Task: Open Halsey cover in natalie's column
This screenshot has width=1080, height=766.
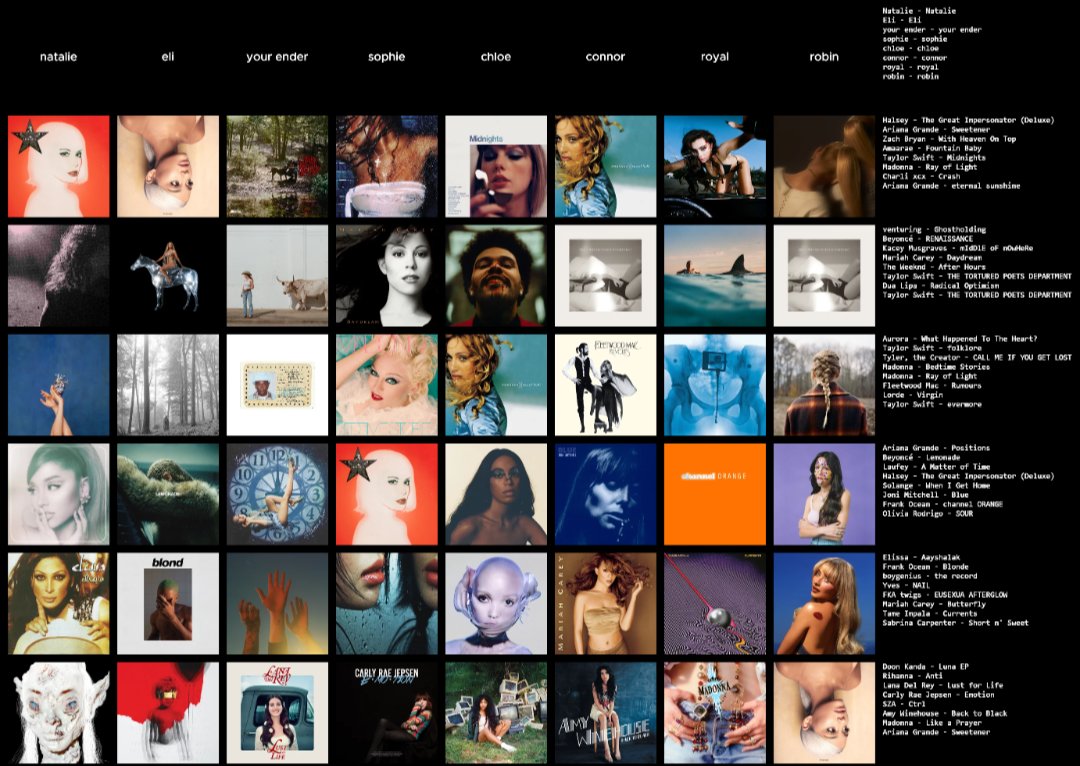Action: pyautogui.click(x=59, y=166)
